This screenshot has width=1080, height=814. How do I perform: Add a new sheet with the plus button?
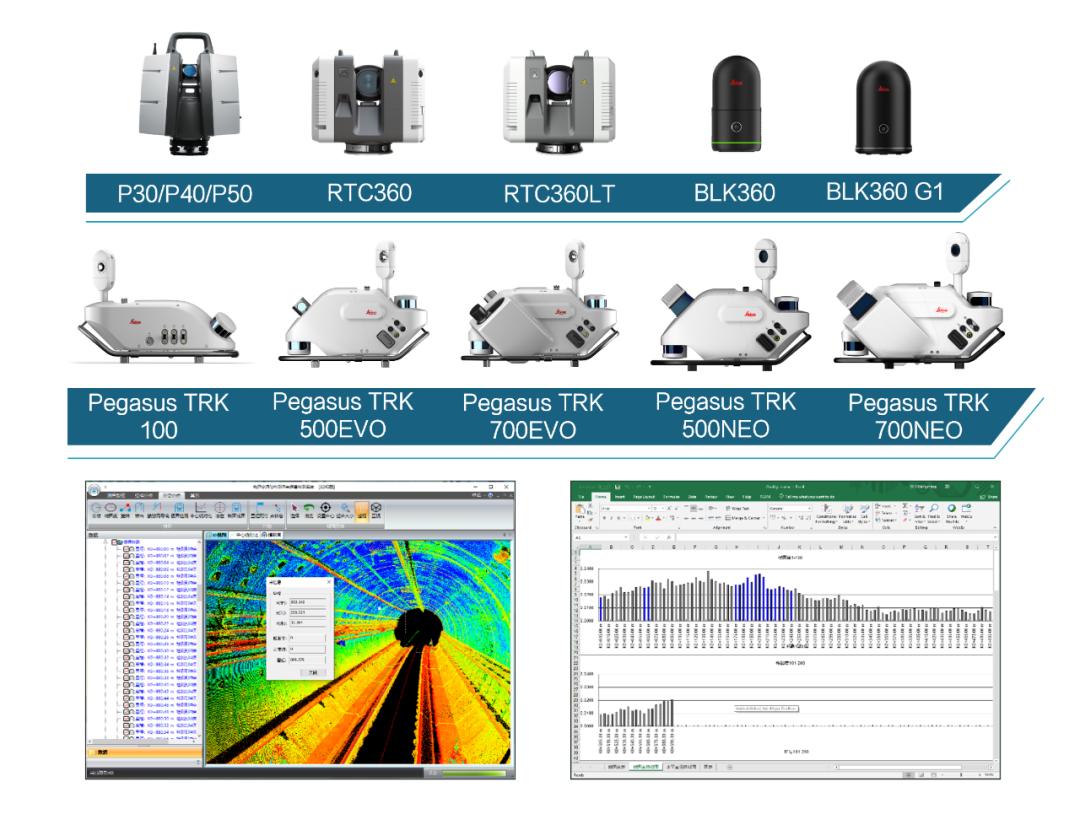(729, 767)
